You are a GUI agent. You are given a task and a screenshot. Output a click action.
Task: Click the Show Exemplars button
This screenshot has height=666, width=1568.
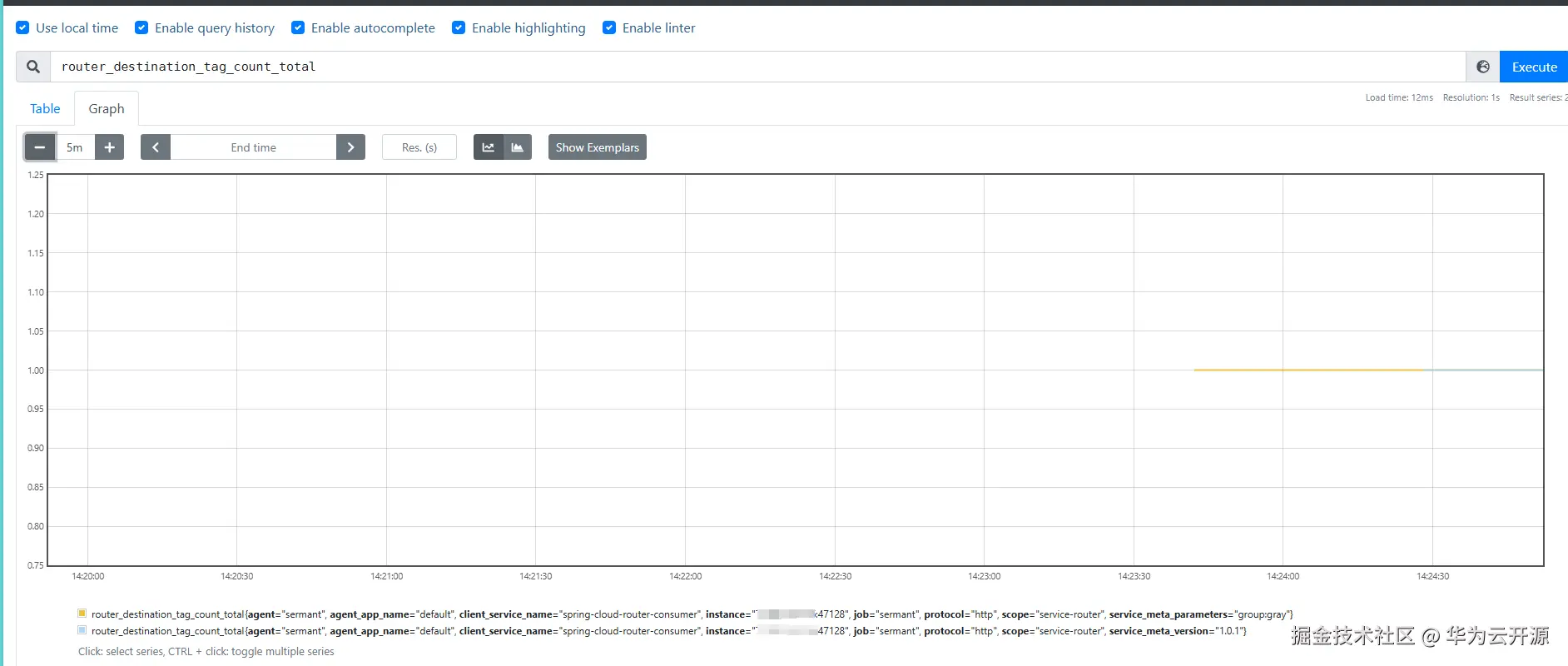598,147
